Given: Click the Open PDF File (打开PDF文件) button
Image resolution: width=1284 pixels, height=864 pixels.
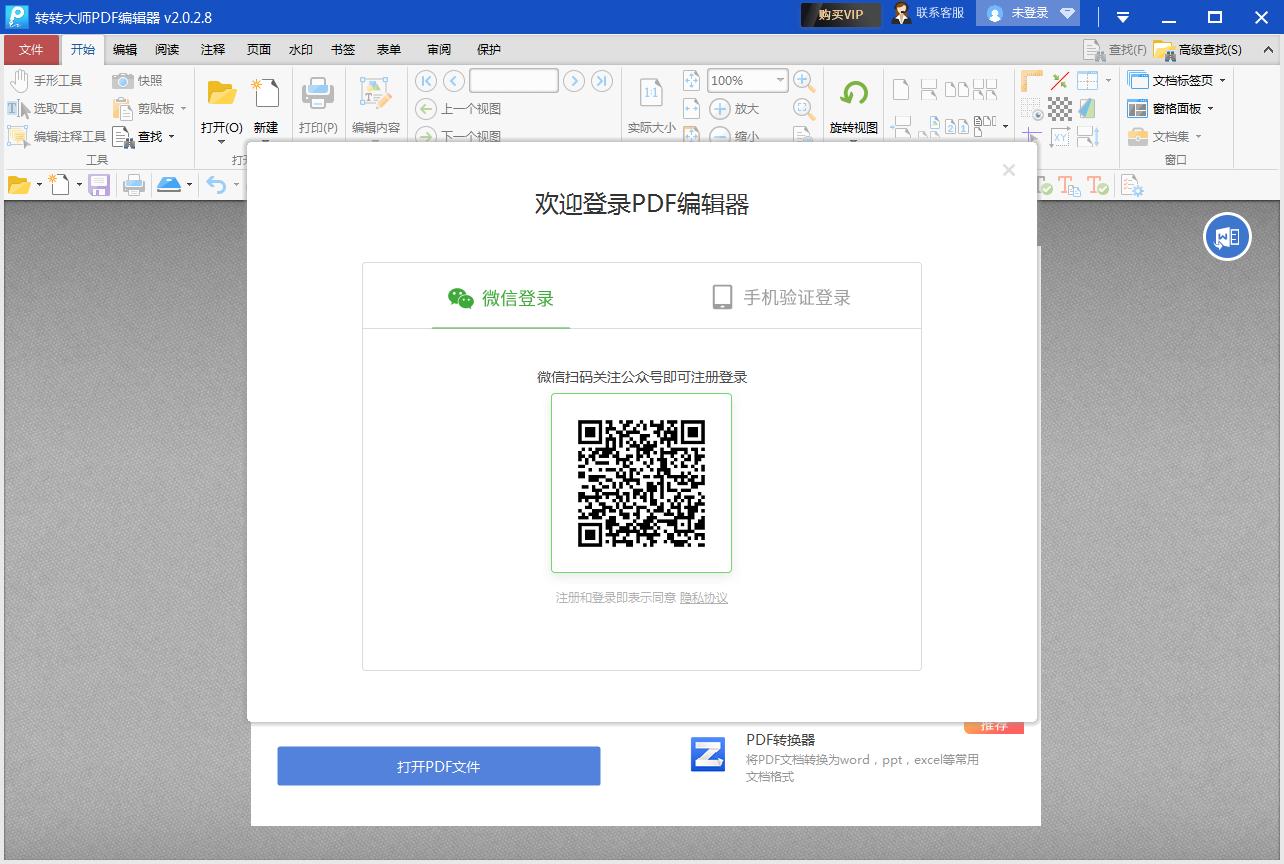Looking at the screenshot, I should pos(439,766).
